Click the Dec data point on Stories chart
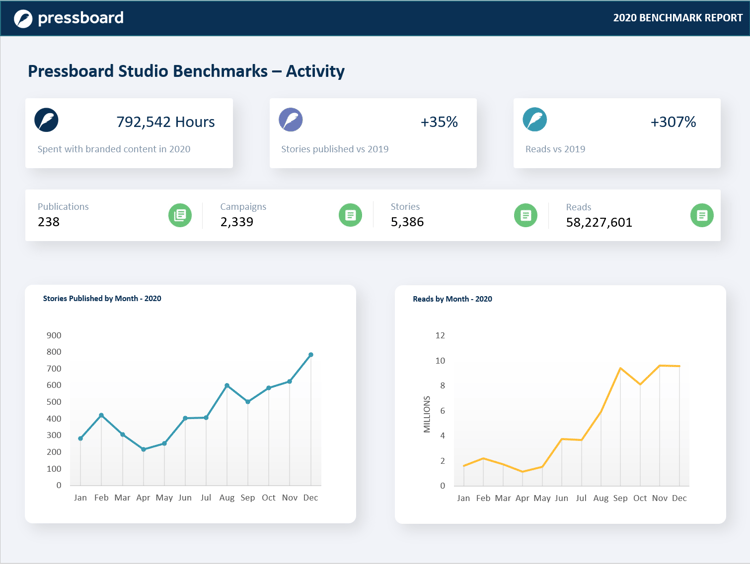The height and width of the screenshot is (564, 750). [x=311, y=355]
